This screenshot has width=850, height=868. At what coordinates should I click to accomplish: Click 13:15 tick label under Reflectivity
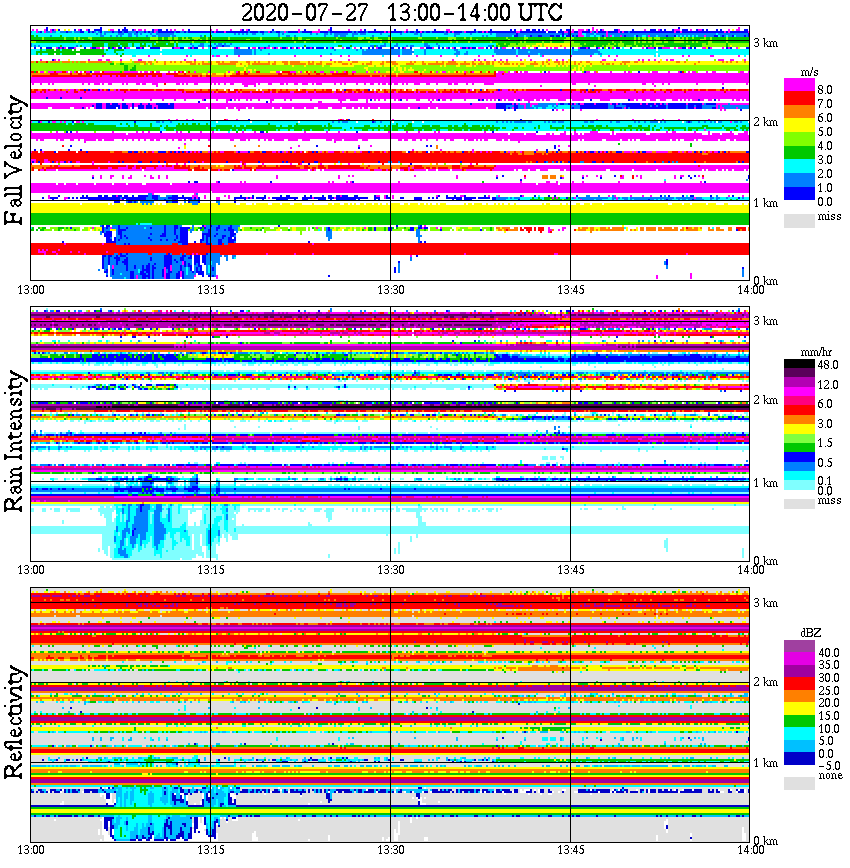click(x=210, y=850)
